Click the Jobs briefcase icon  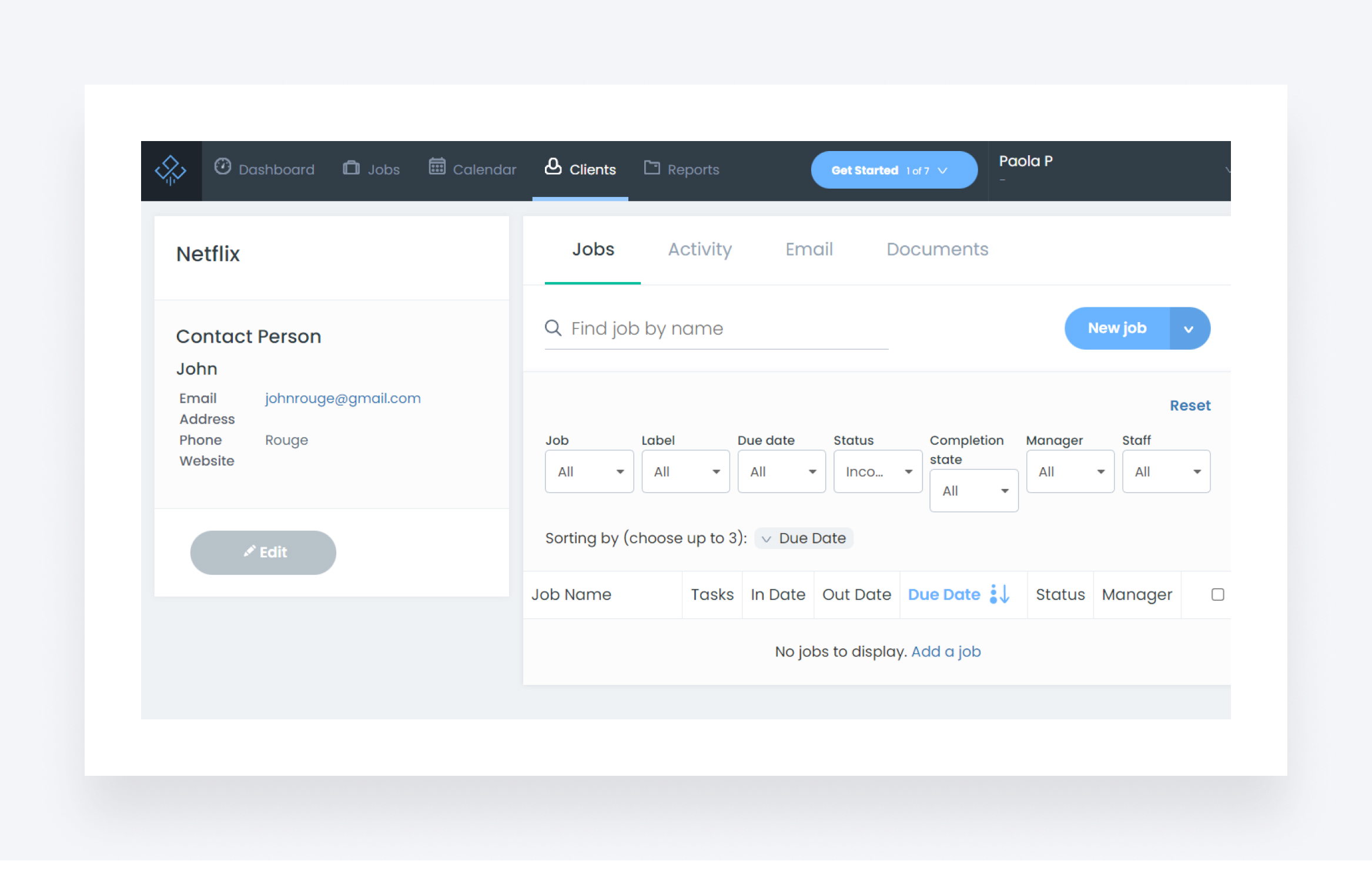[350, 167]
